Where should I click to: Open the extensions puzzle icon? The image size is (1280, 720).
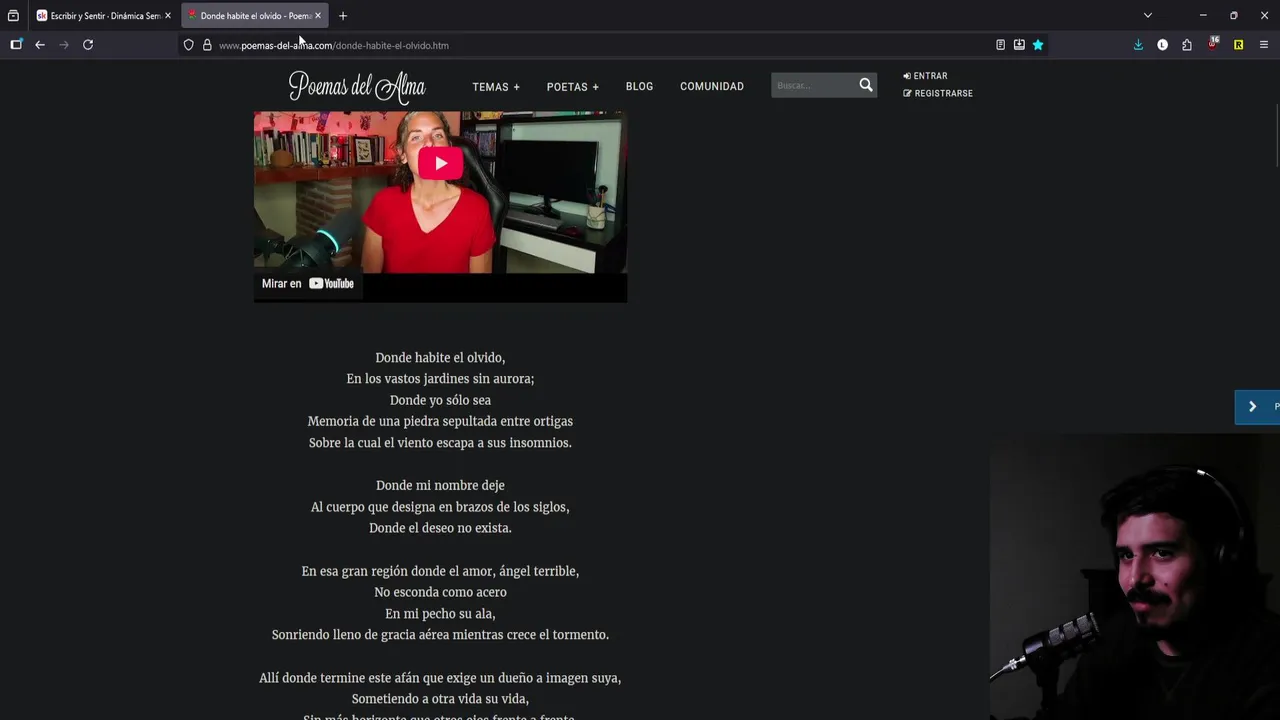(1187, 45)
